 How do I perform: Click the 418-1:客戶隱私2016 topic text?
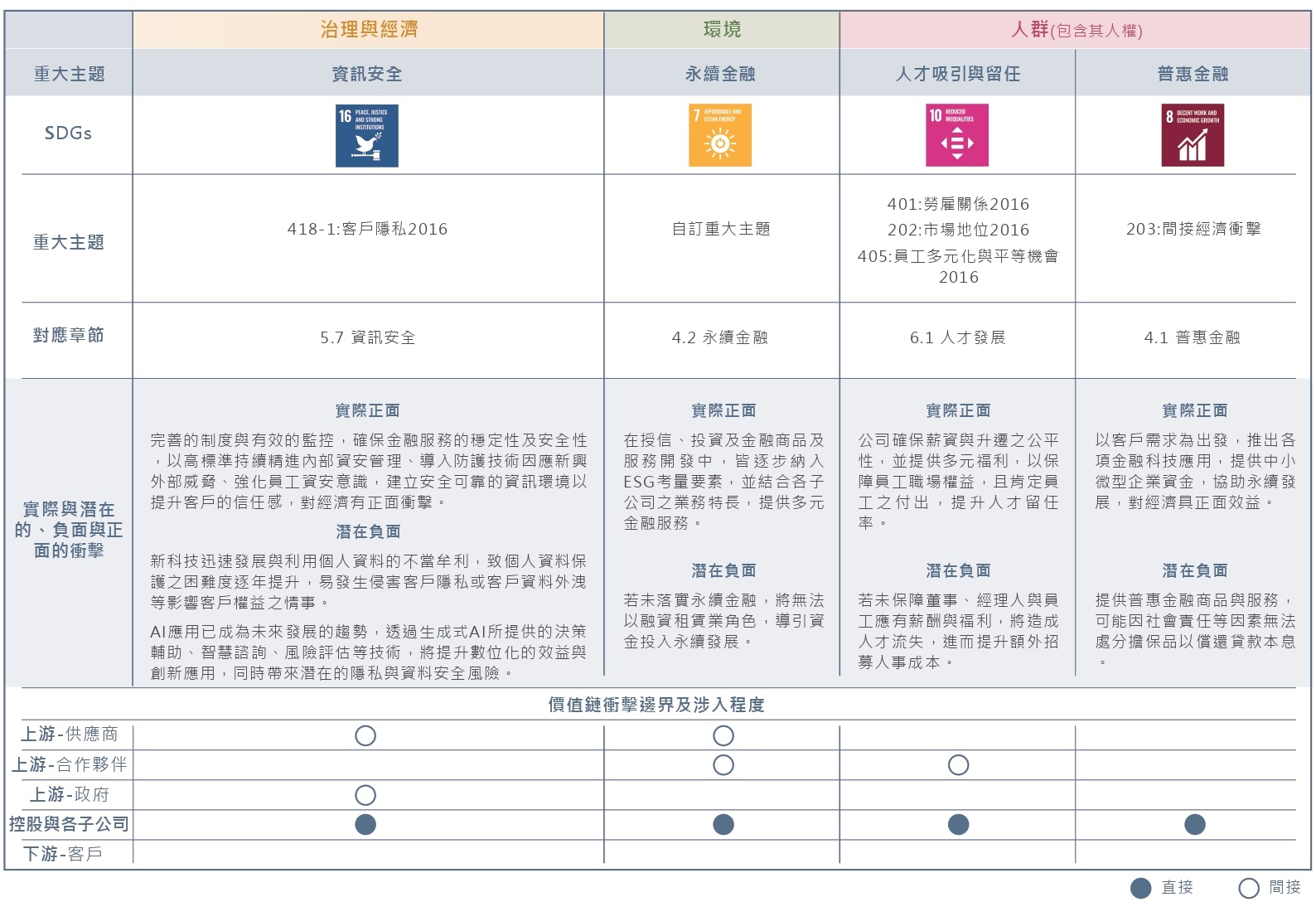pos(367,229)
